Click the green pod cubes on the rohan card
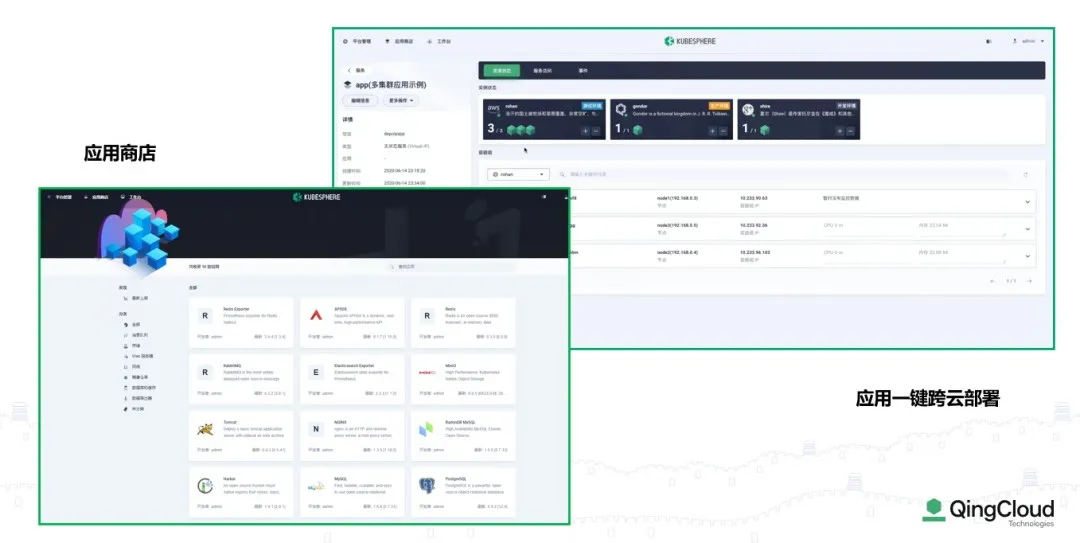 tap(521, 130)
